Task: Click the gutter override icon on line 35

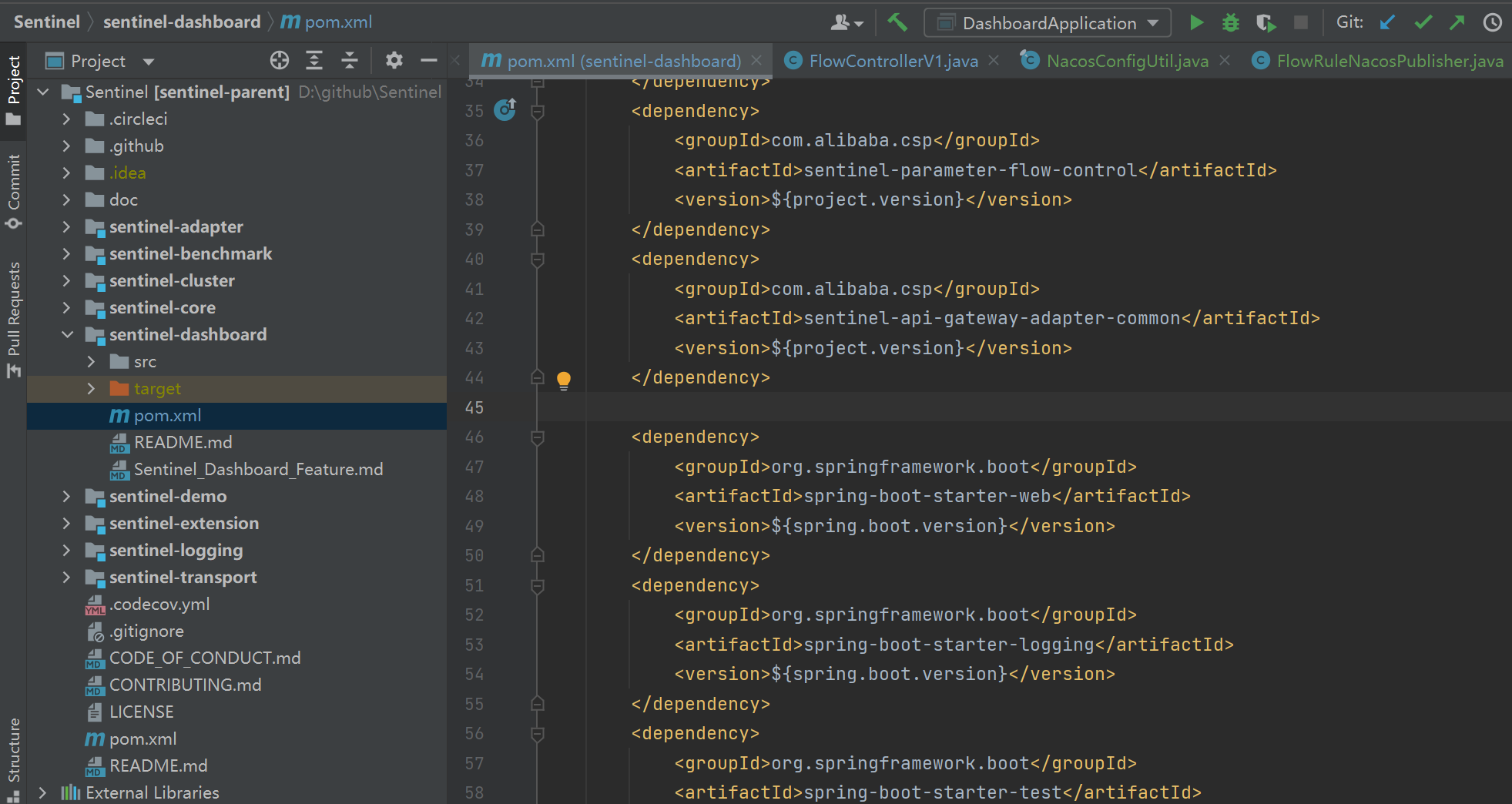Action: (505, 110)
